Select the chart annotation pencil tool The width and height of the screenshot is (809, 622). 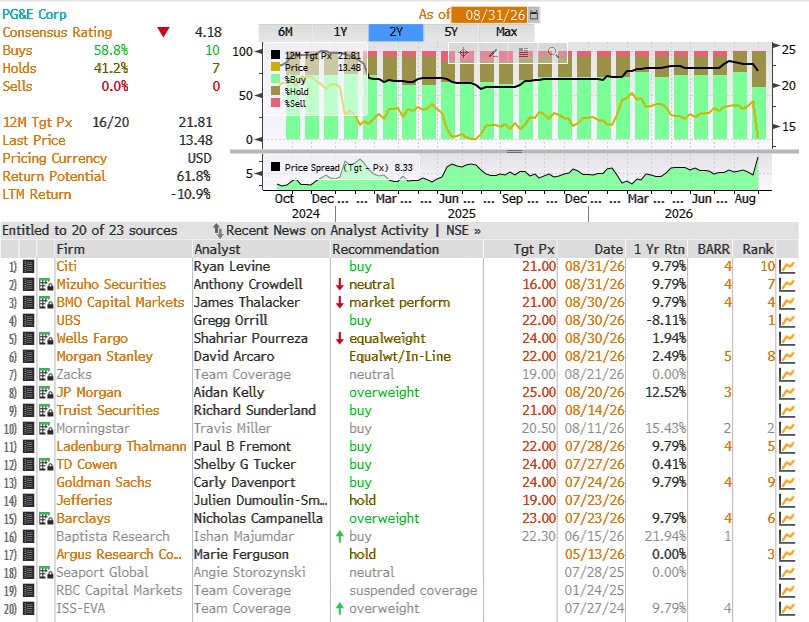click(493, 53)
